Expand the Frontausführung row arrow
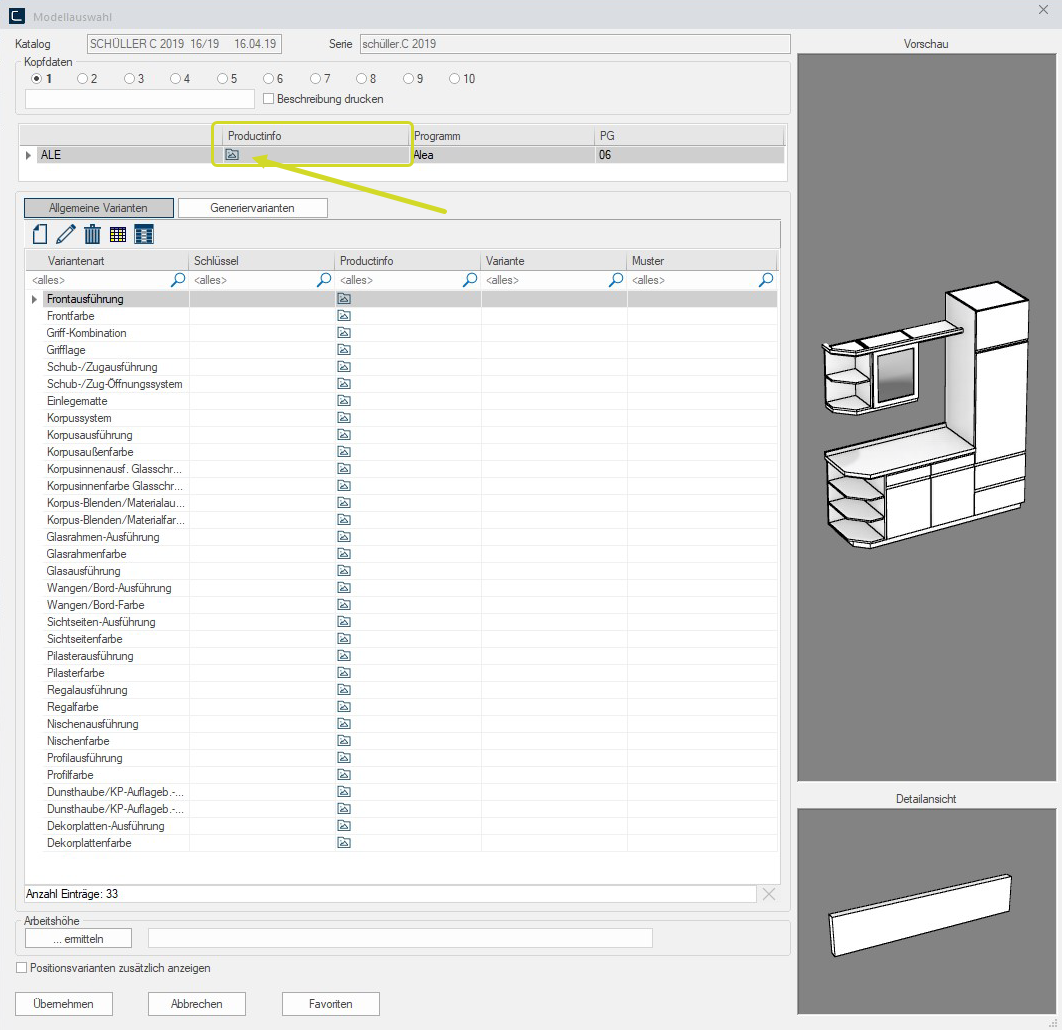The image size is (1062, 1030). click(x=35, y=299)
